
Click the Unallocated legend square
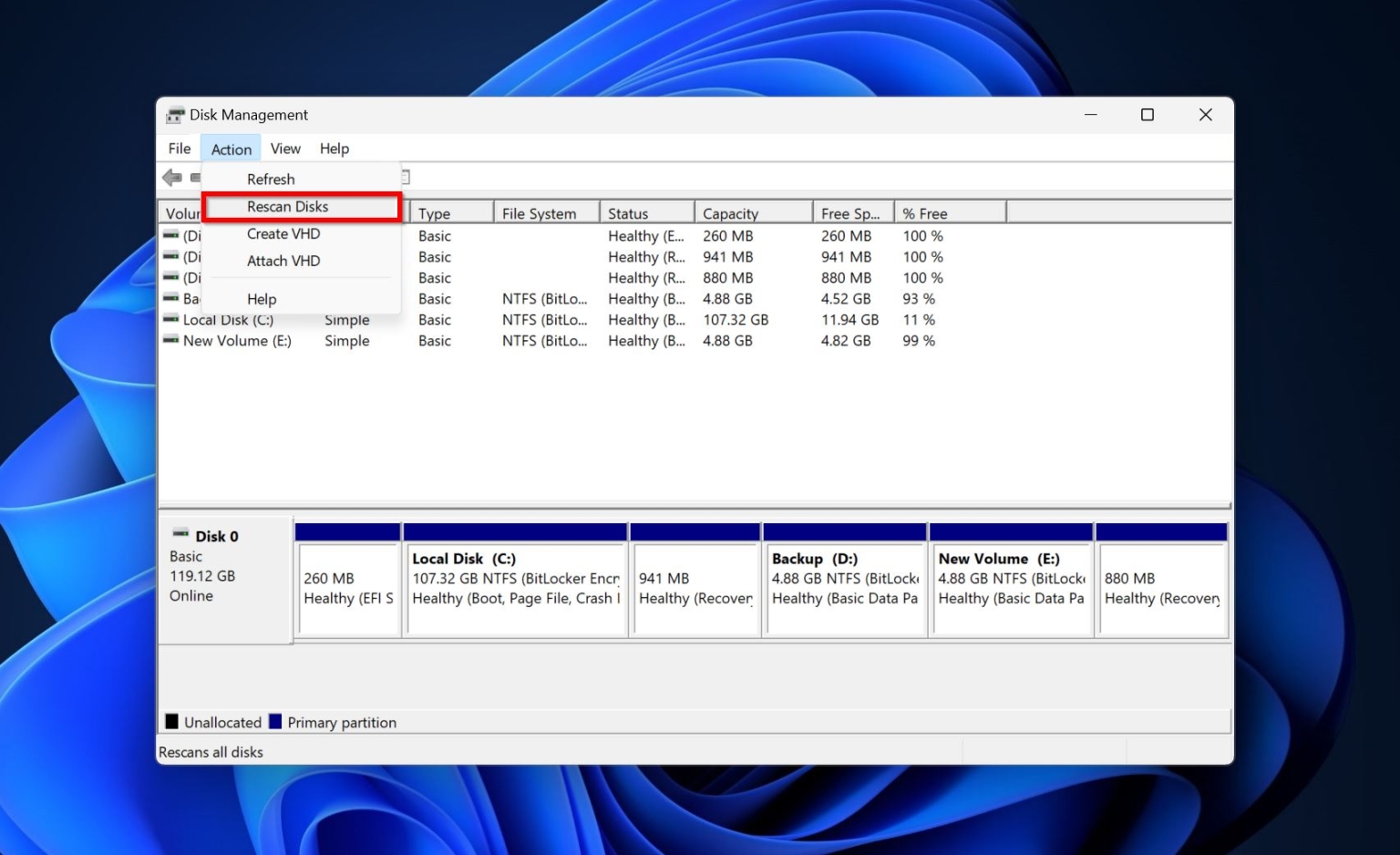tap(172, 722)
